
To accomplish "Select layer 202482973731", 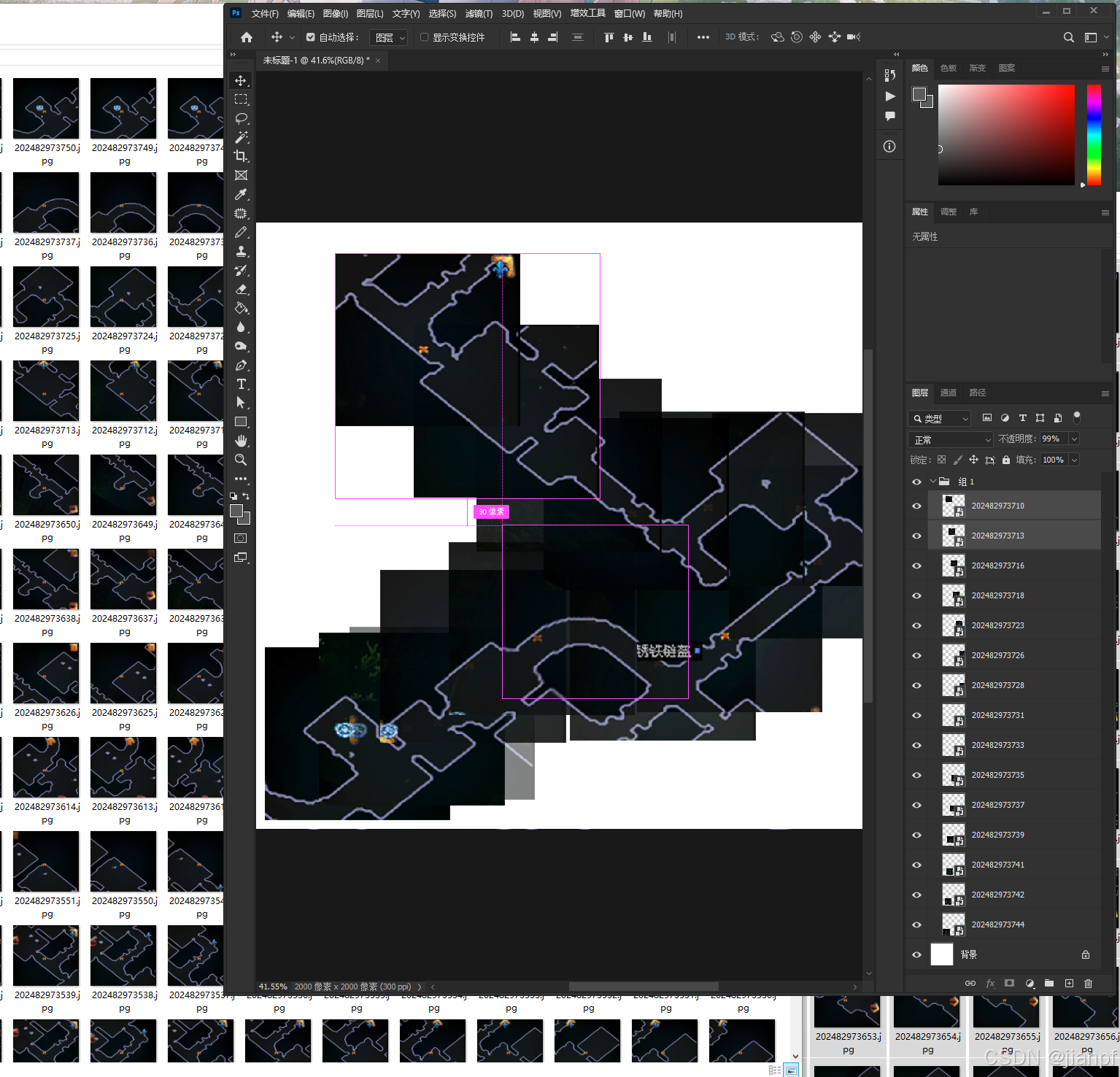I will click(x=1014, y=715).
